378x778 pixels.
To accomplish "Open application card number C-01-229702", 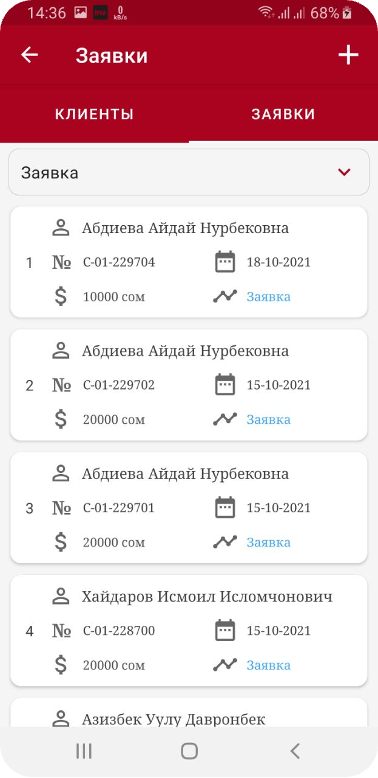I will click(189, 385).
